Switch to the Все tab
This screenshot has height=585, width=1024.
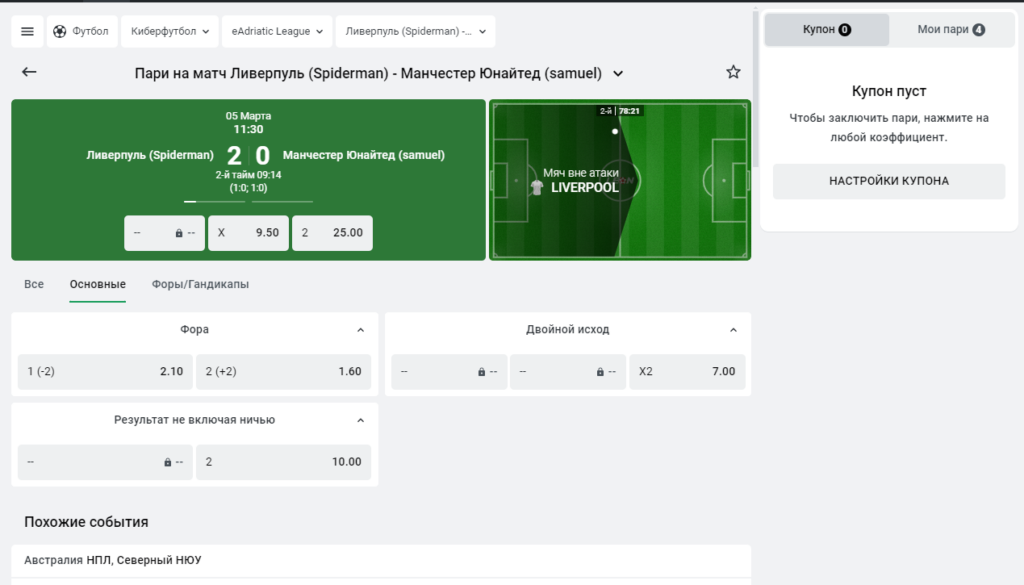34,284
